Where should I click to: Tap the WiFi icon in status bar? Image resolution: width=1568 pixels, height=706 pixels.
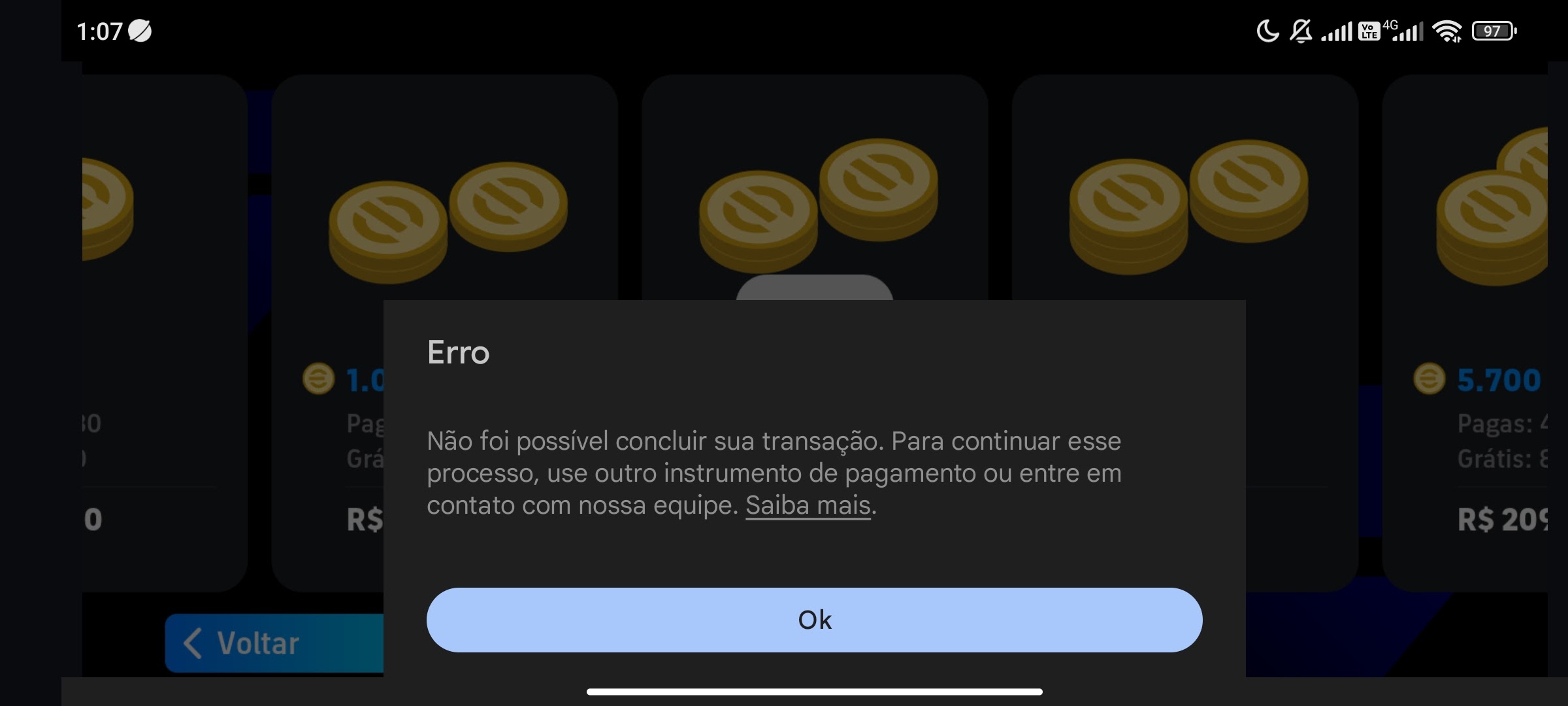[1455, 30]
